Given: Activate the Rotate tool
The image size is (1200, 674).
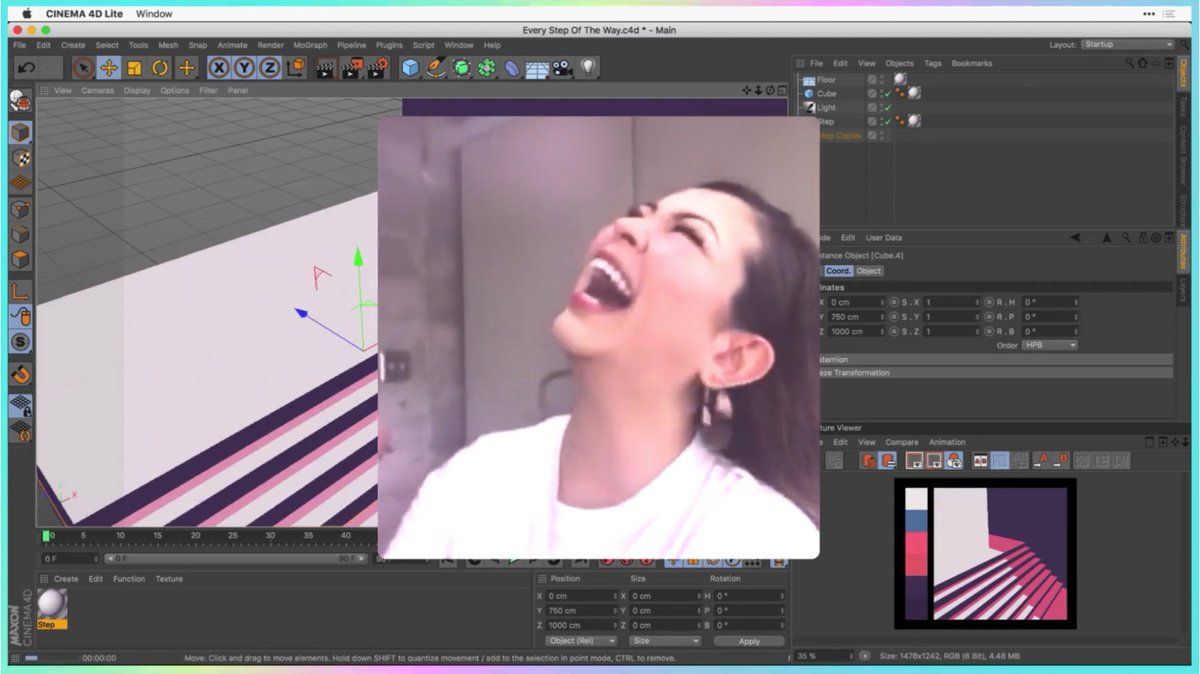Looking at the screenshot, I should (160, 68).
